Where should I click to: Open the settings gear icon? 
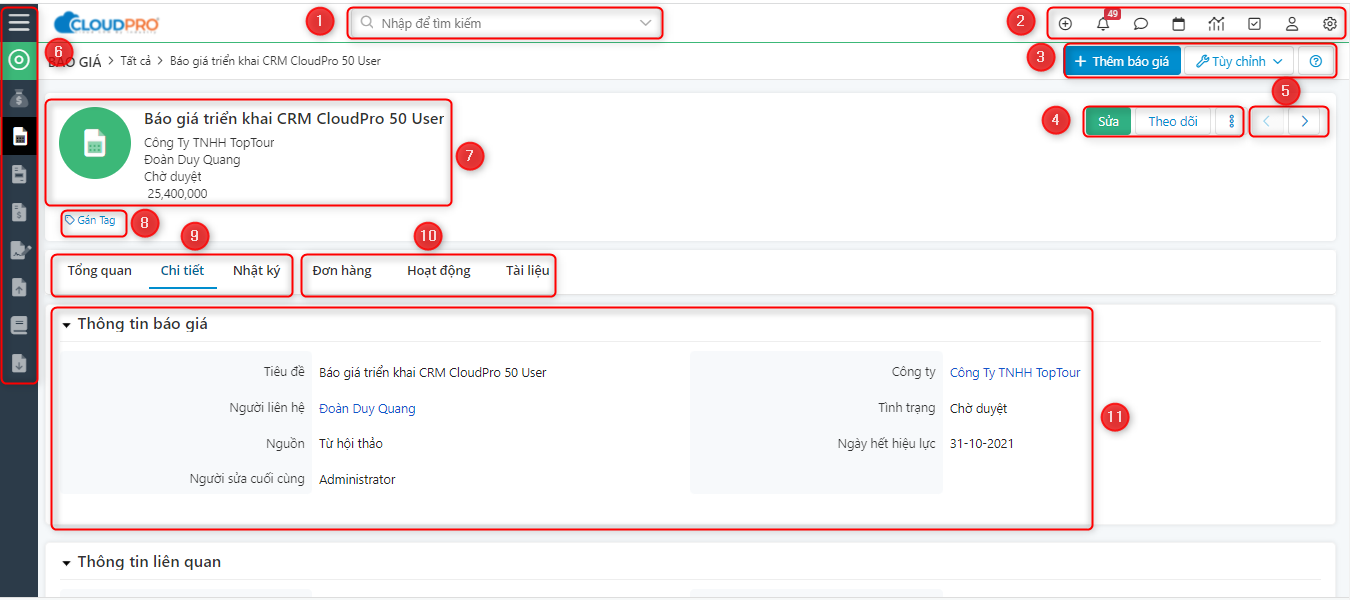1330,23
